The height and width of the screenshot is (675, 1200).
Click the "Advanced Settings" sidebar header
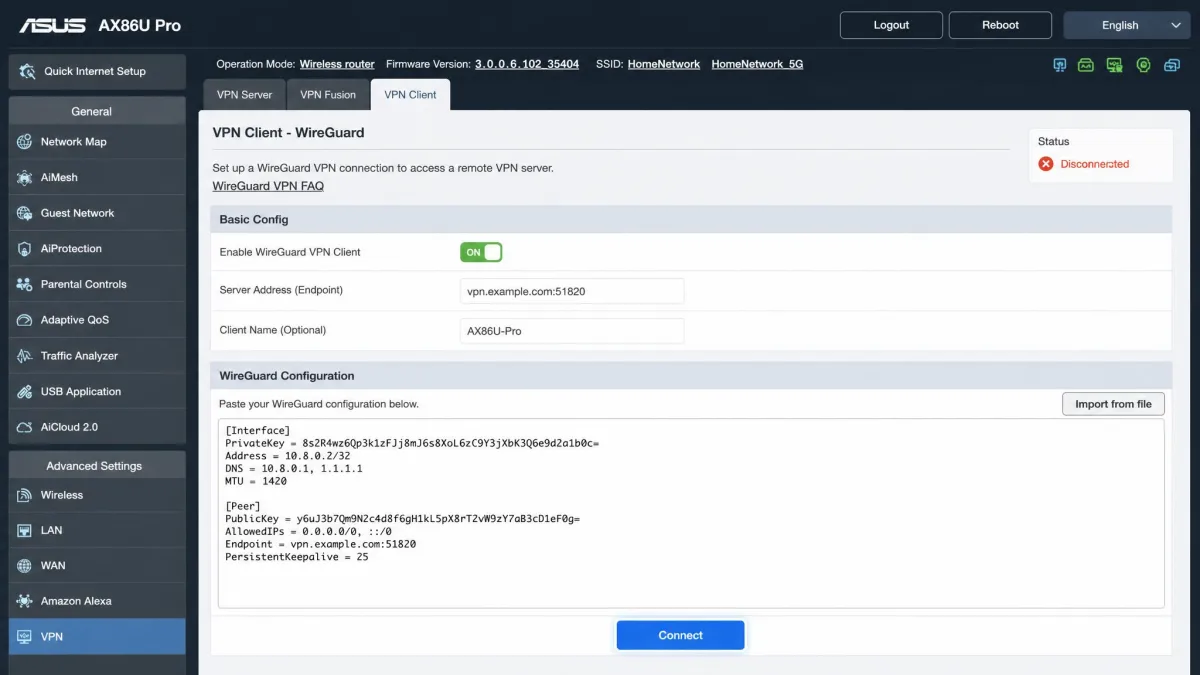tap(96, 465)
